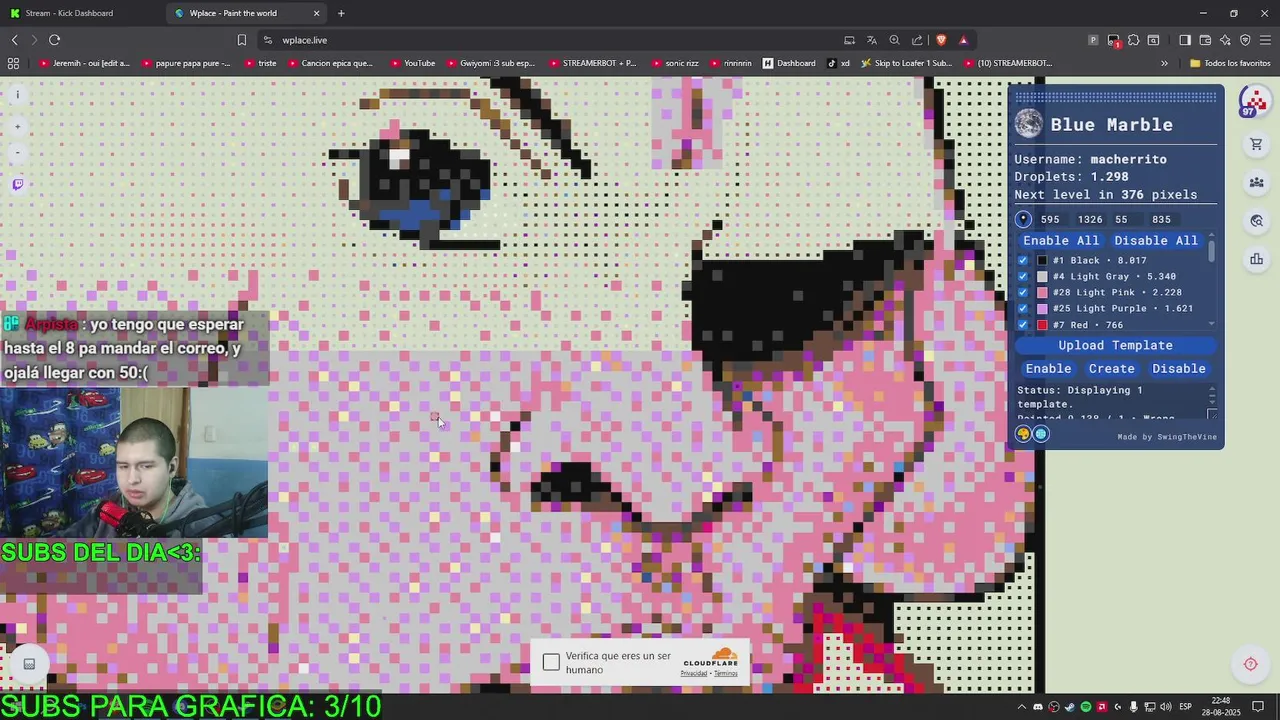The width and height of the screenshot is (1280, 720).
Task: Toggle the #25 Light Purple color checkbox
Action: [x=1022, y=308]
